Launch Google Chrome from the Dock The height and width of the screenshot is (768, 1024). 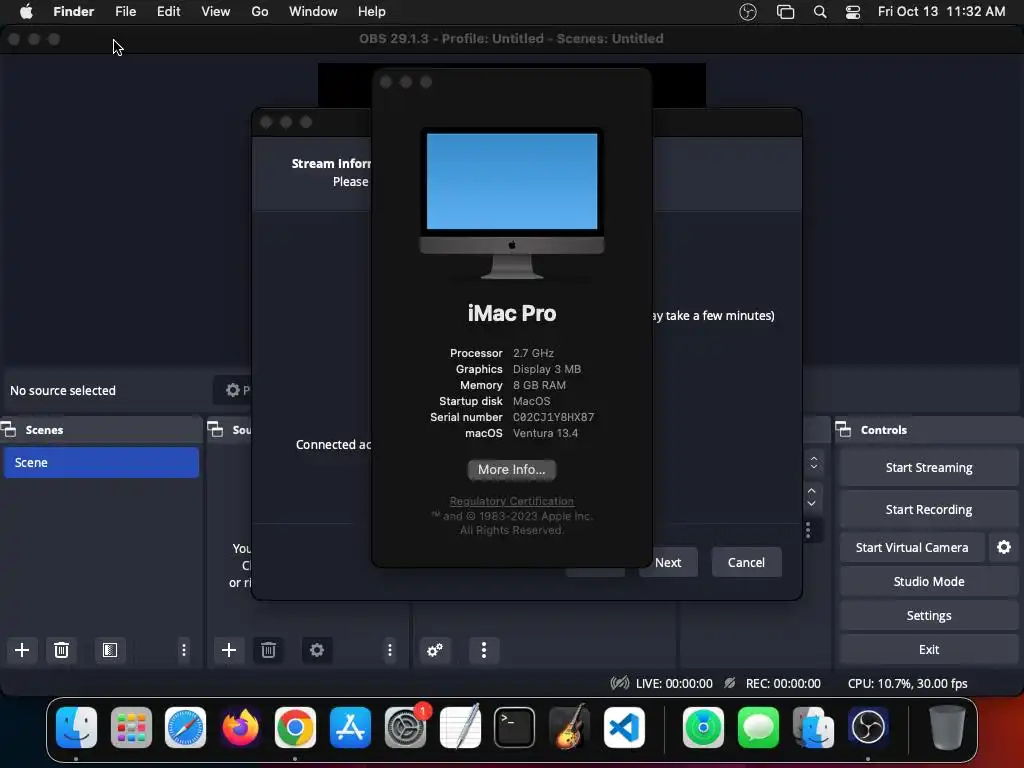[x=295, y=727]
